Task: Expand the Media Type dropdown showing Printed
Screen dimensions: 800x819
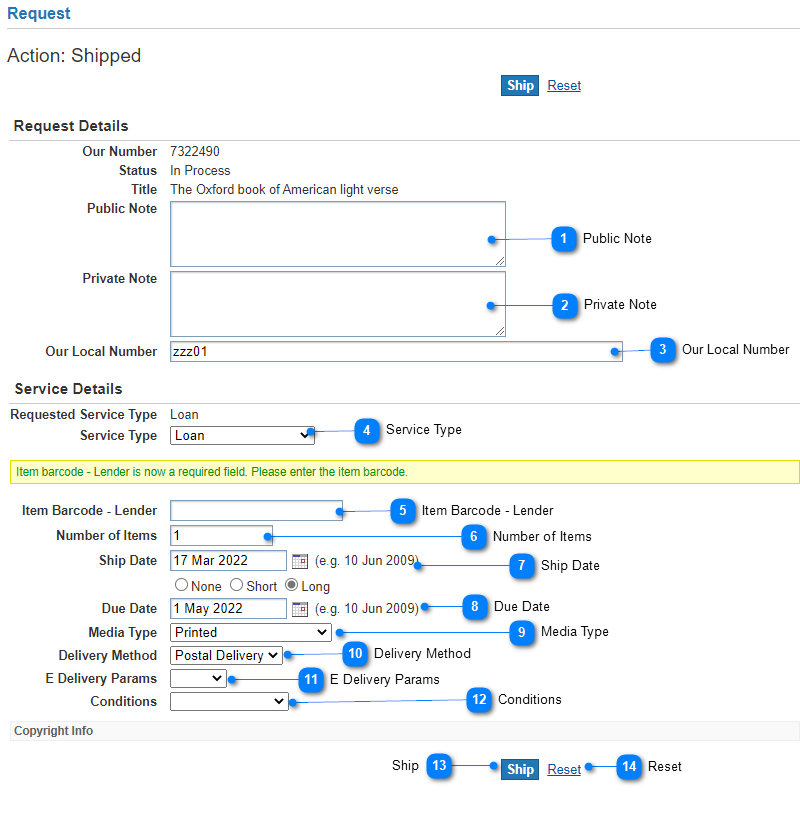Action: 251,633
